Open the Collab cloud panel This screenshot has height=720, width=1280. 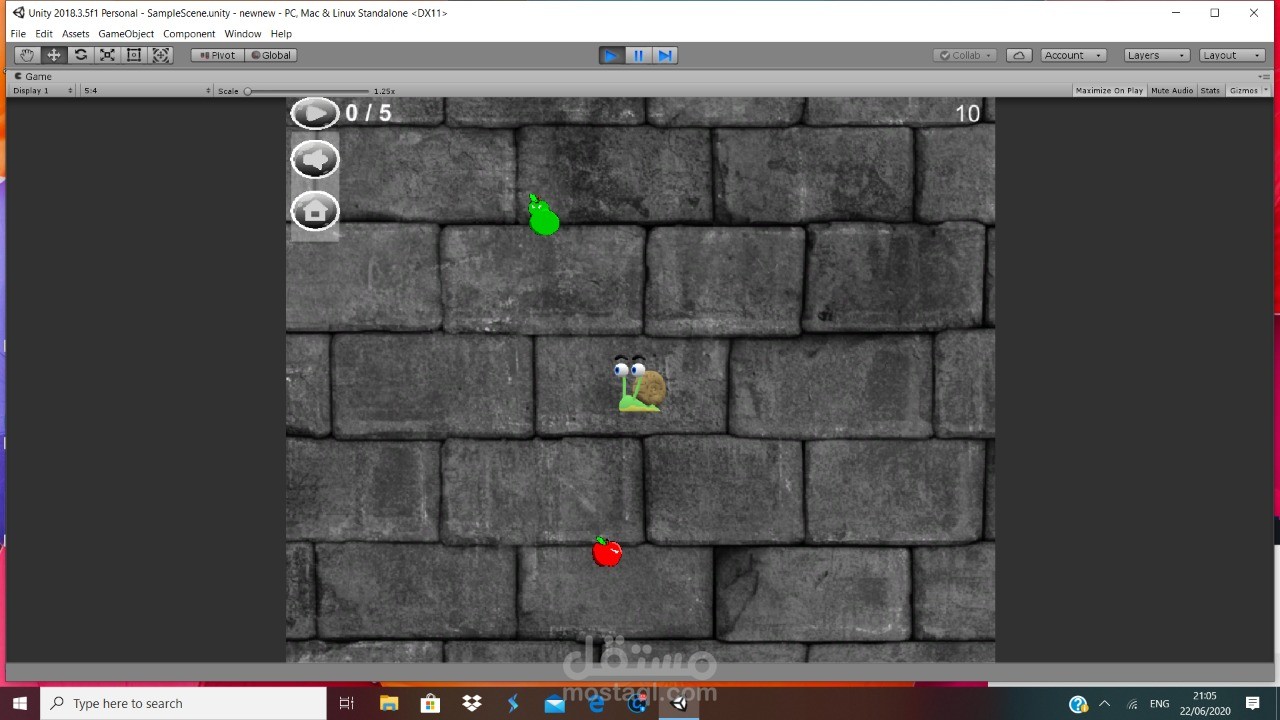pyautogui.click(x=1018, y=55)
